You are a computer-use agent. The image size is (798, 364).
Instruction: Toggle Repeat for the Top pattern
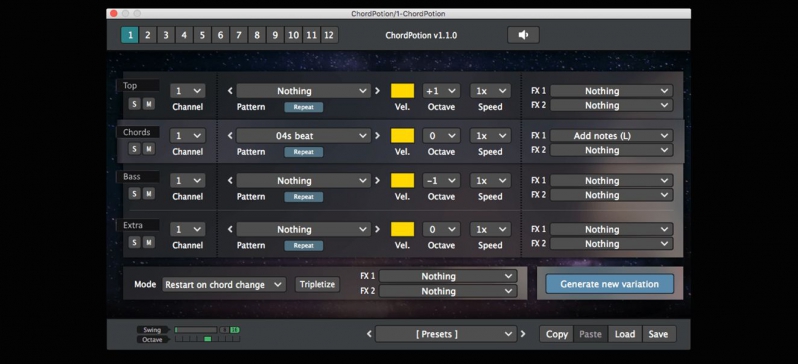(x=303, y=107)
